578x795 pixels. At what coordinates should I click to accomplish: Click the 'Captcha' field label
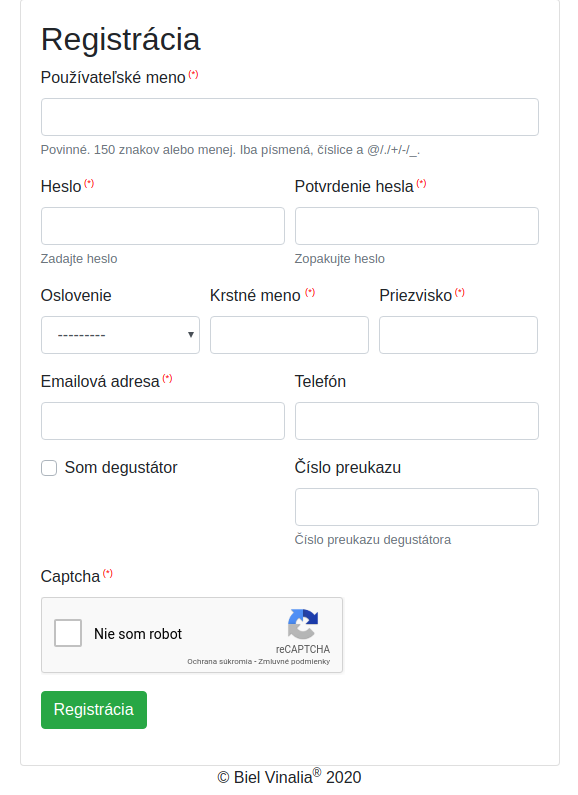70,576
